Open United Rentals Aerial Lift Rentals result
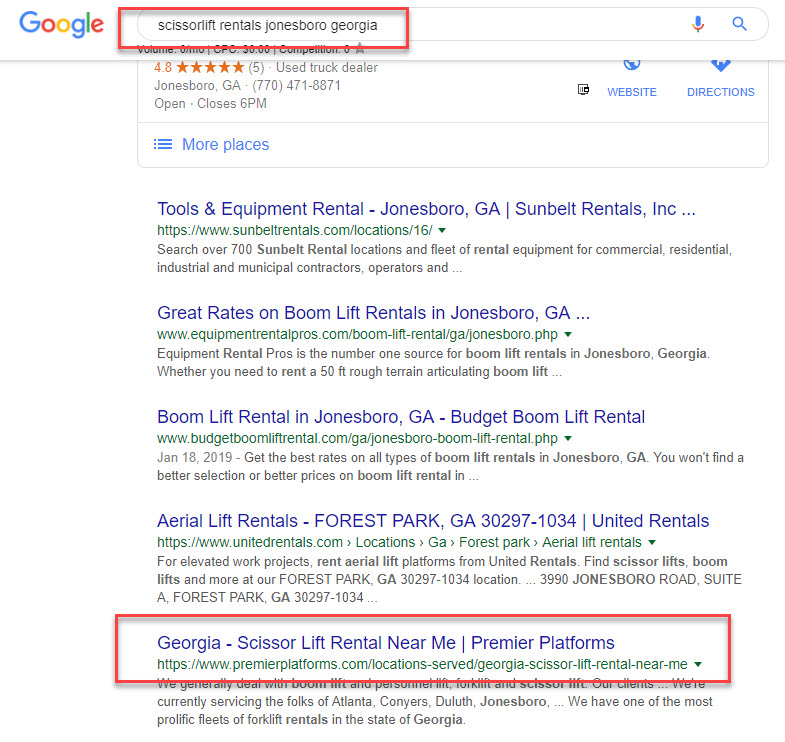The image size is (785, 742). tap(433, 521)
